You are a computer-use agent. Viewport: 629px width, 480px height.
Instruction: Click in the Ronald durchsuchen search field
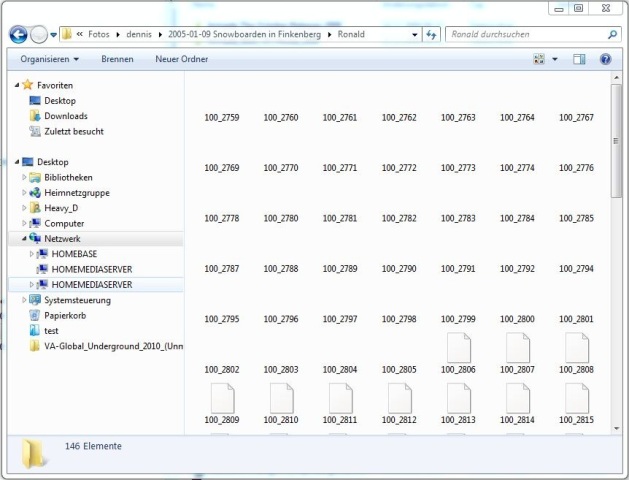pos(525,35)
